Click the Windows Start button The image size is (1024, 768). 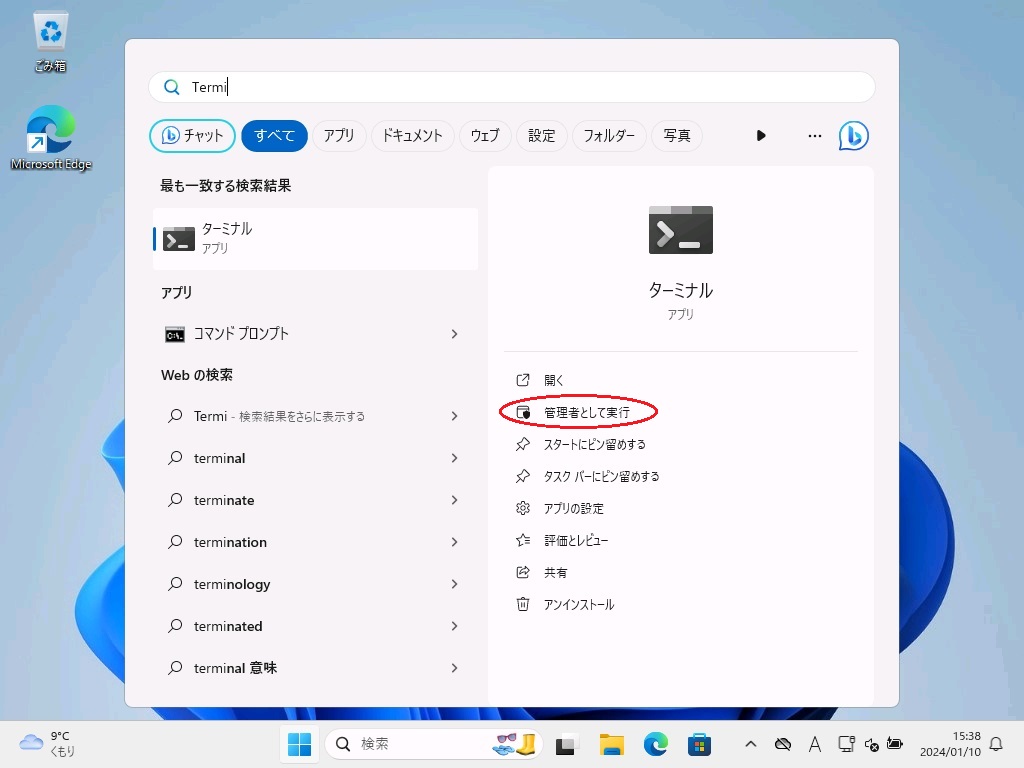click(x=299, y=744)
